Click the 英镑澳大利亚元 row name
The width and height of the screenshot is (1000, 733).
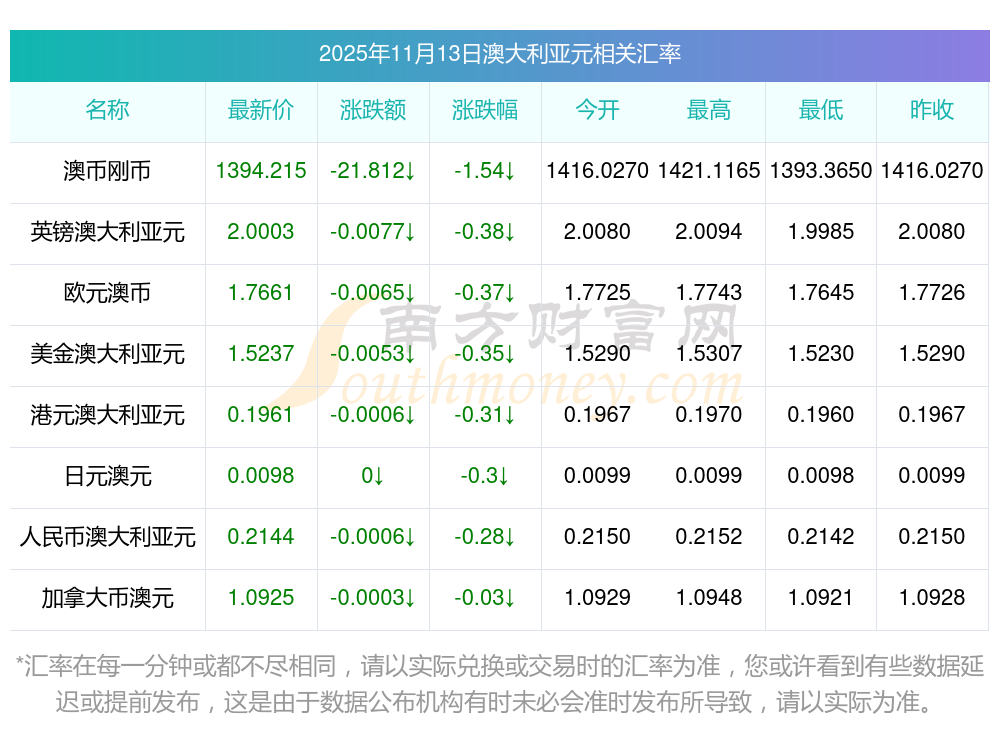[x=107, y=232]
